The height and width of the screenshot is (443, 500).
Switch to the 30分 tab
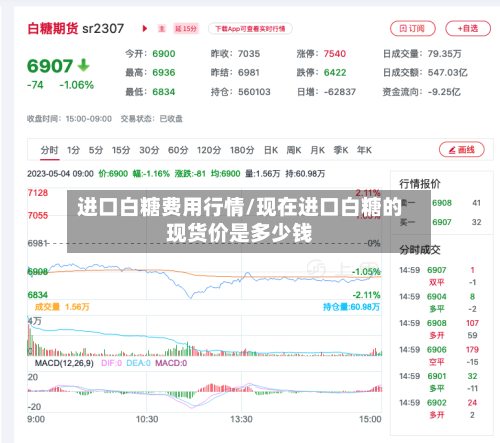coord(149,150)
